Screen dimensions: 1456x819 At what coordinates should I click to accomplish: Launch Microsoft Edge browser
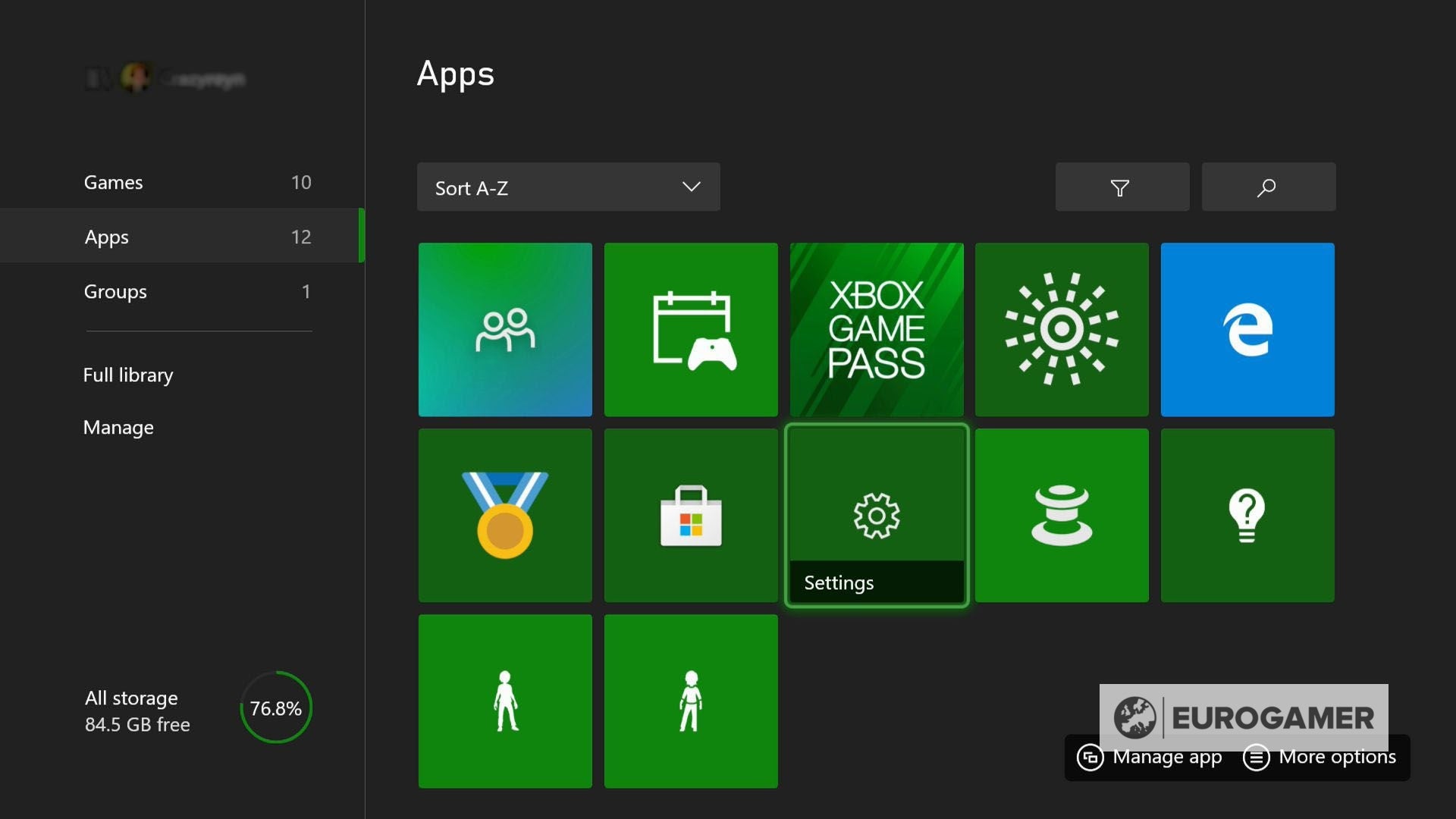(1247, 329)
